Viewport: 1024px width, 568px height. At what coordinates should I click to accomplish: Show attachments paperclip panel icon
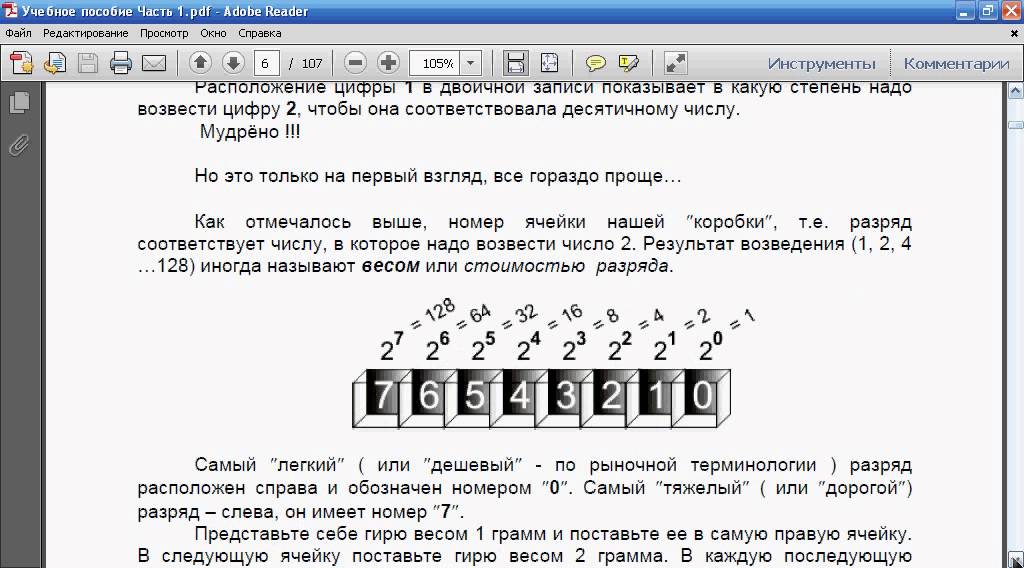click(x=20, y=145)
